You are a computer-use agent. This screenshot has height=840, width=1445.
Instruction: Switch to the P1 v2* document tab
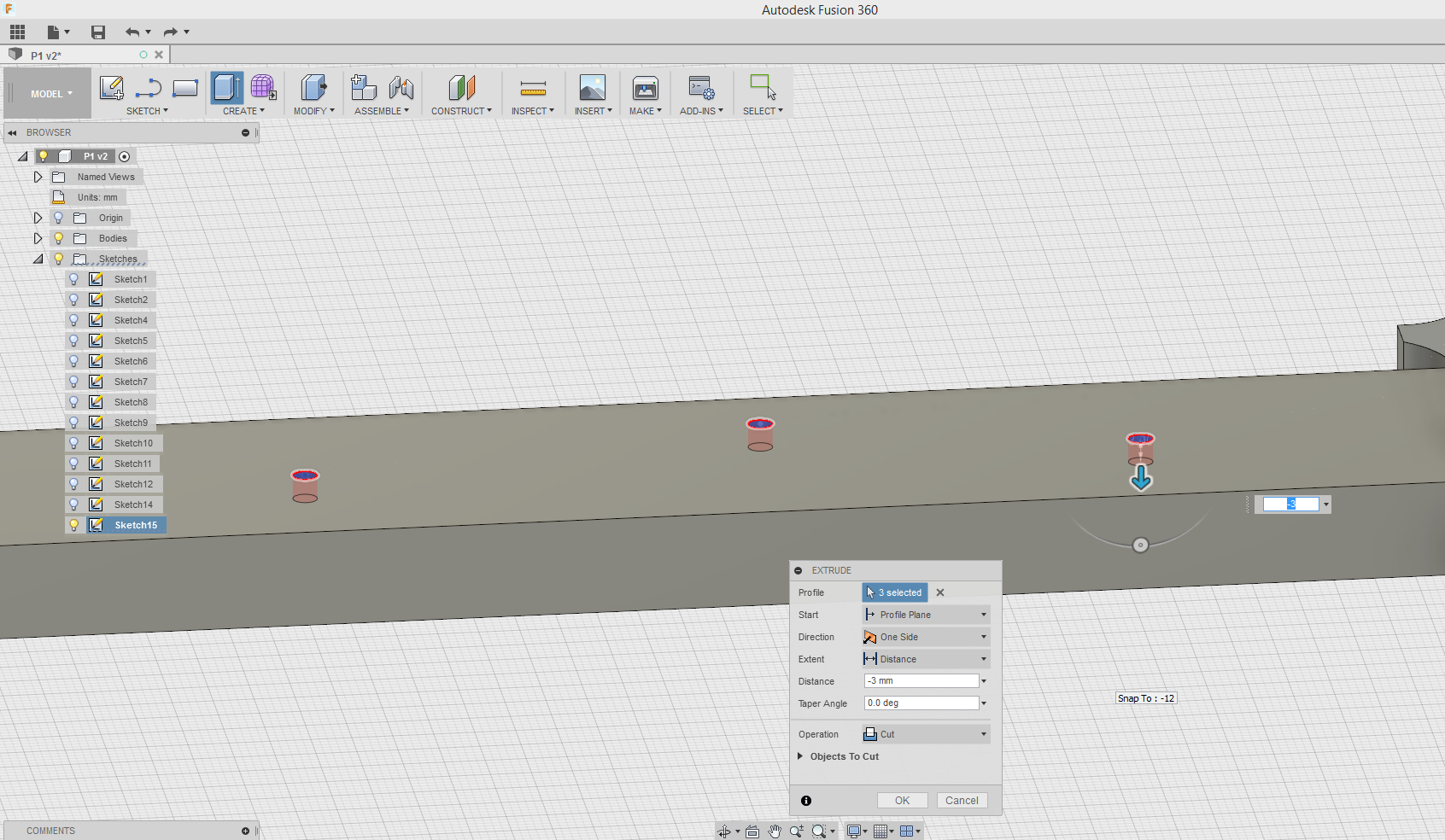(x=46, y=55)
